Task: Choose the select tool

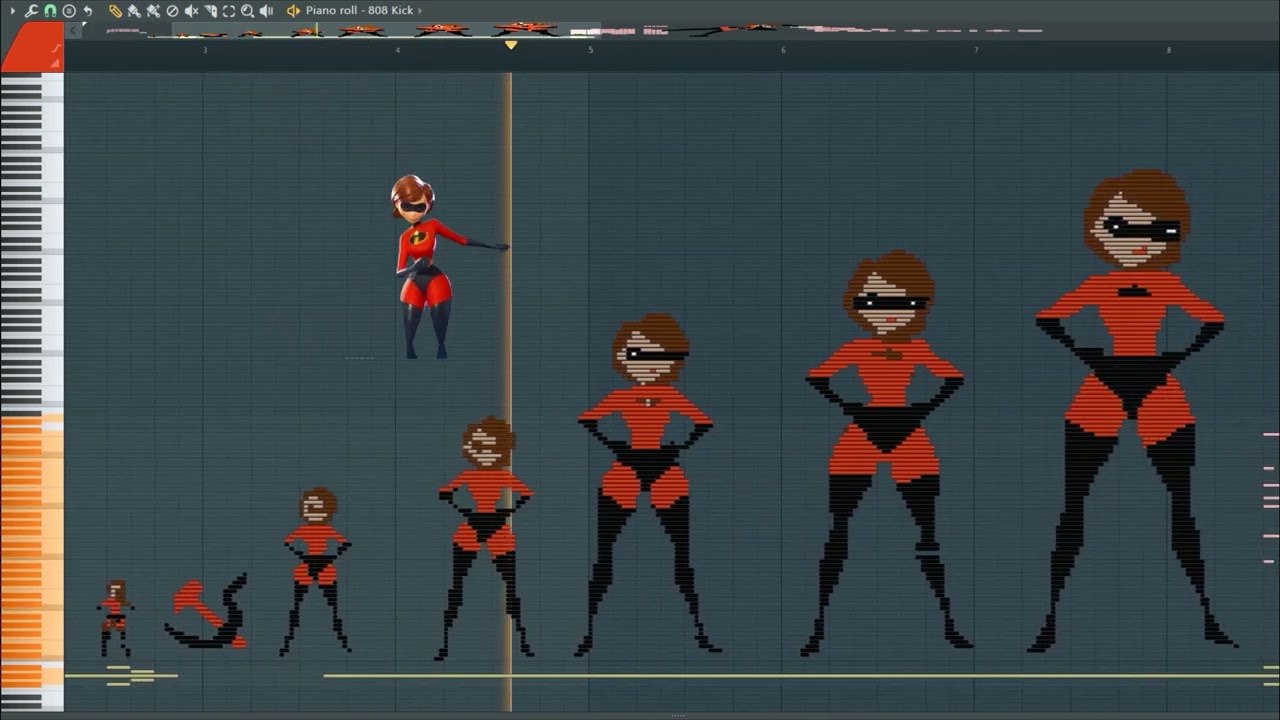Action: (x=229, y=10)
